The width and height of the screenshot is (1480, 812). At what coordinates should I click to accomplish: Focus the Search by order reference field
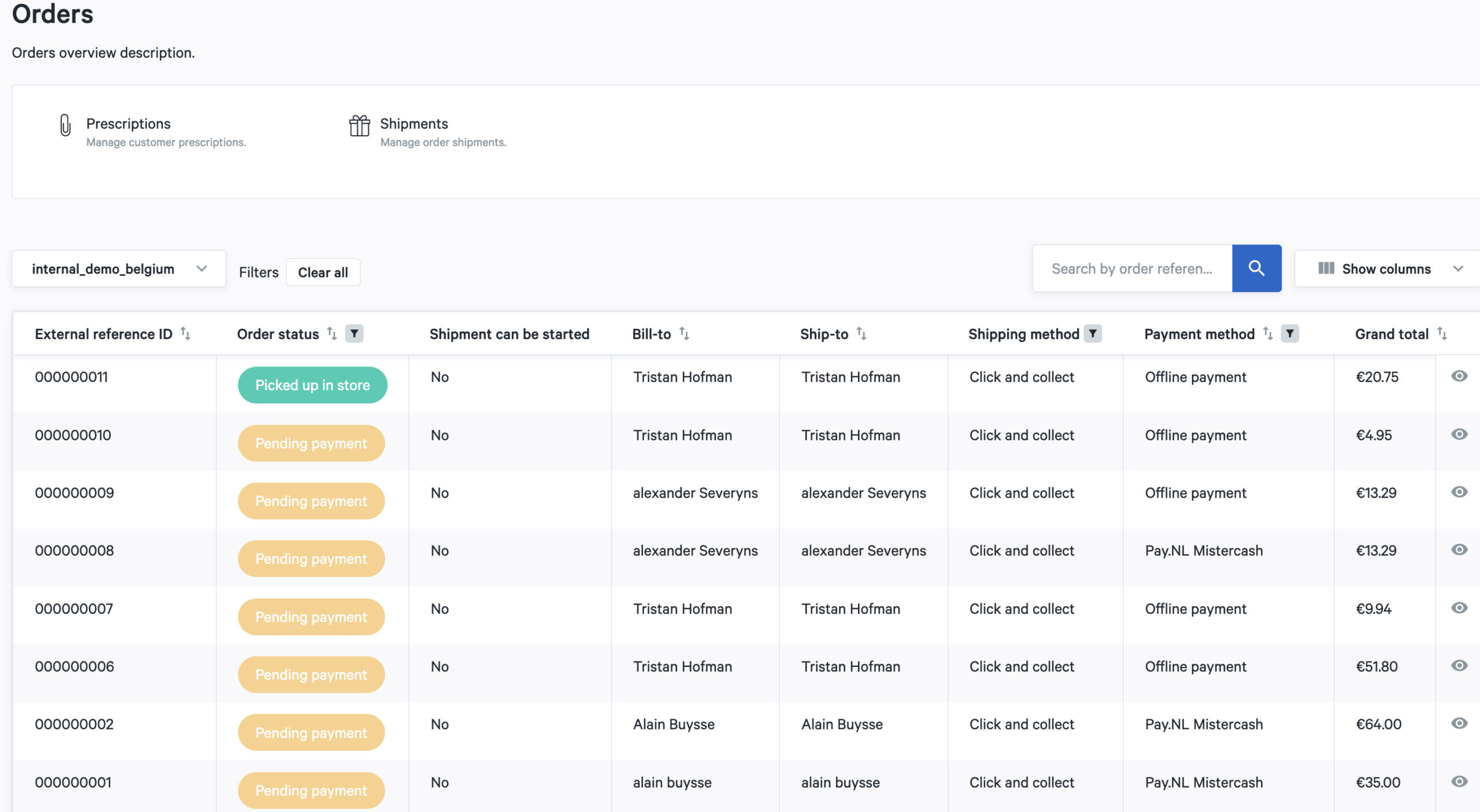1131,269
